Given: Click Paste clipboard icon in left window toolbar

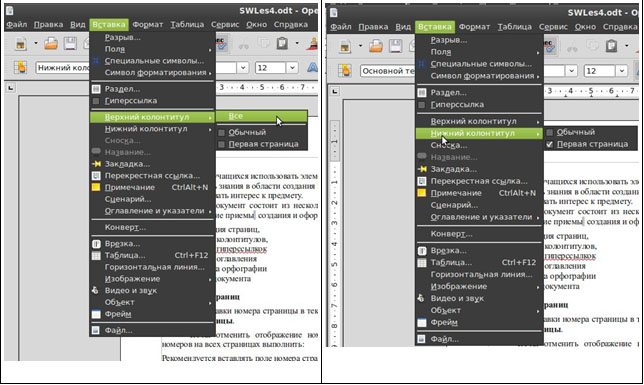Looking at the screenshot, I should point(282,43).
